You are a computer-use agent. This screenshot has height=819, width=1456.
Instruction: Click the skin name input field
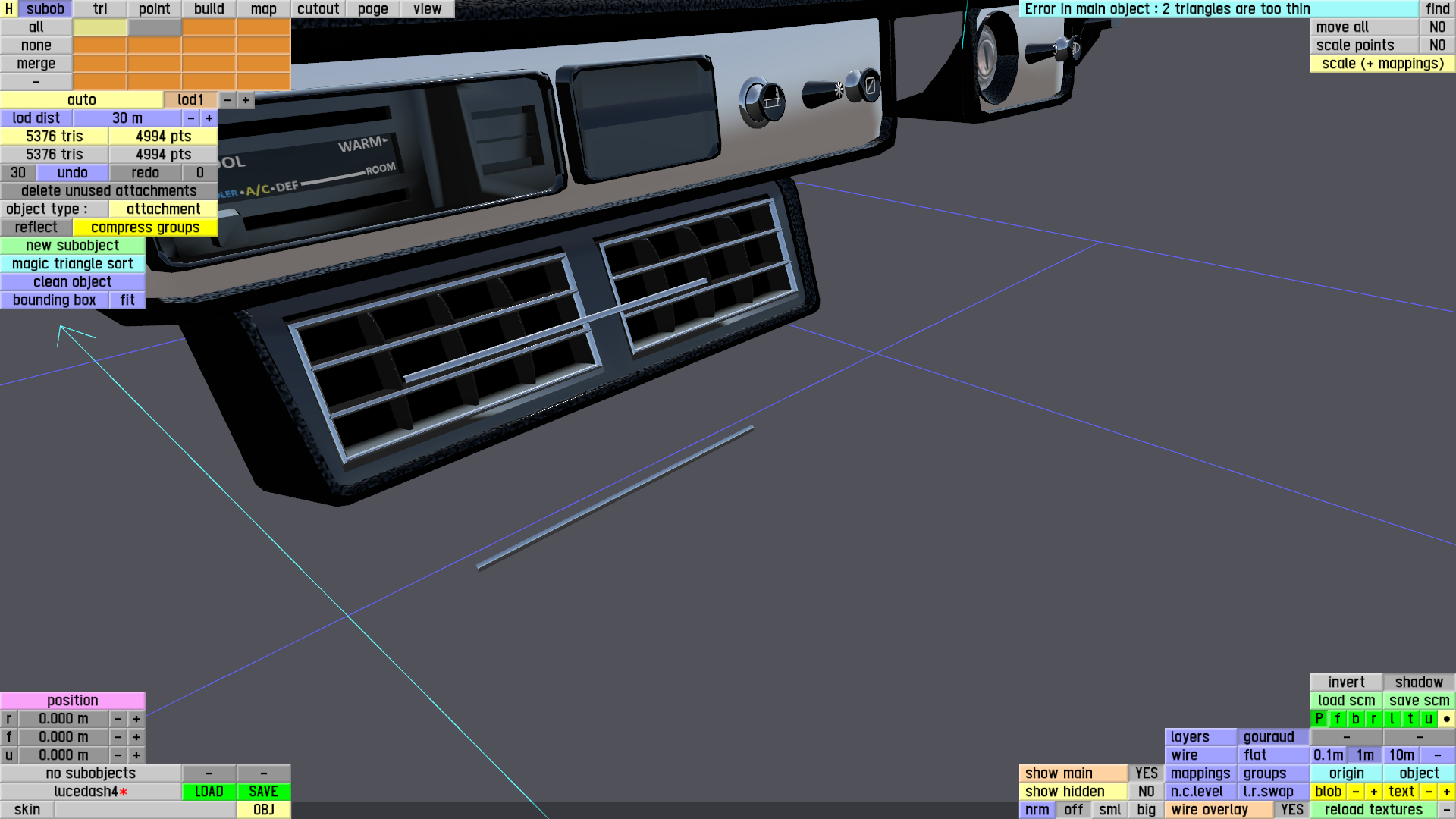144,810
